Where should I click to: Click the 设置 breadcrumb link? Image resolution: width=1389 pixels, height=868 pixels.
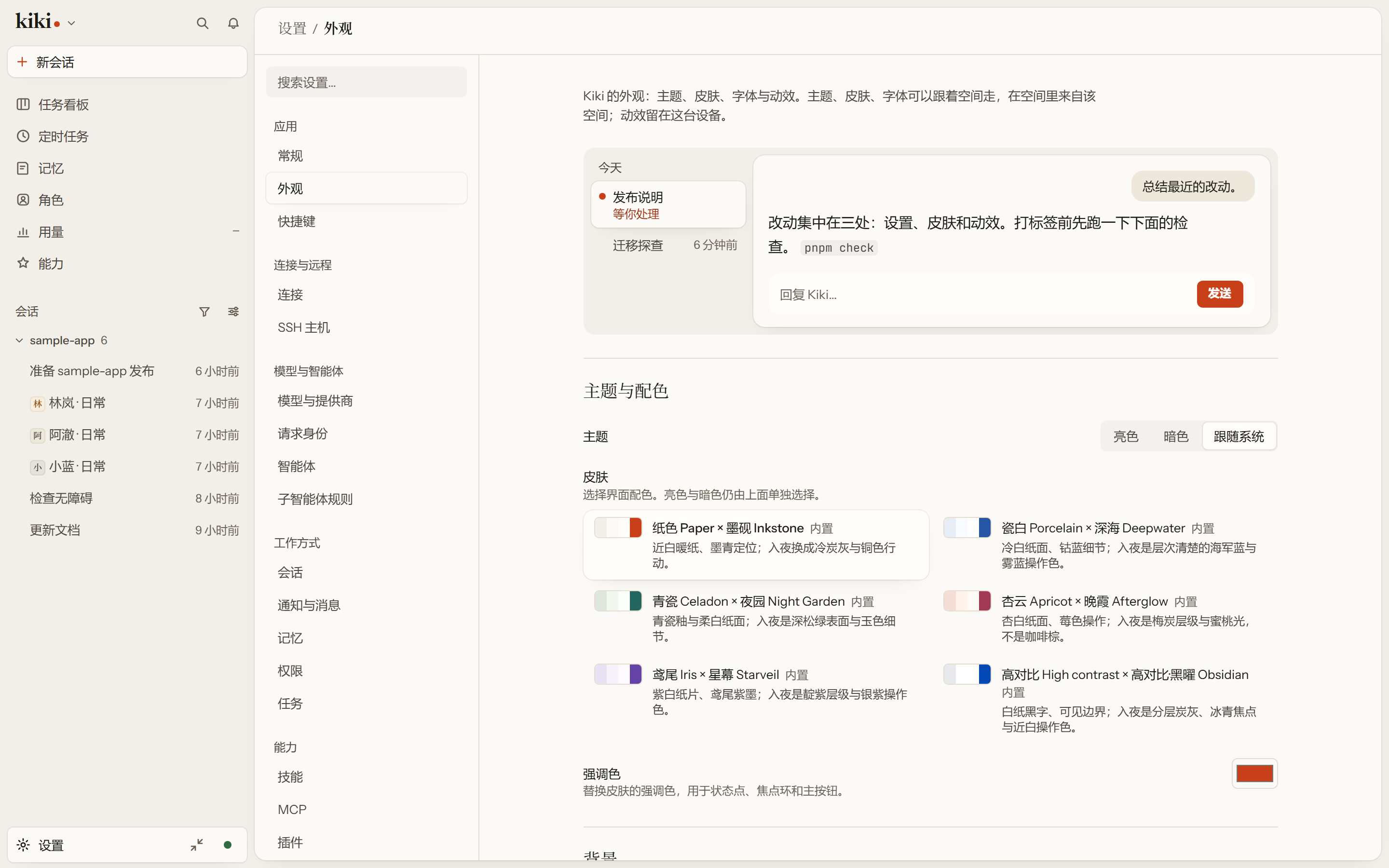click(x=292, y=28)
